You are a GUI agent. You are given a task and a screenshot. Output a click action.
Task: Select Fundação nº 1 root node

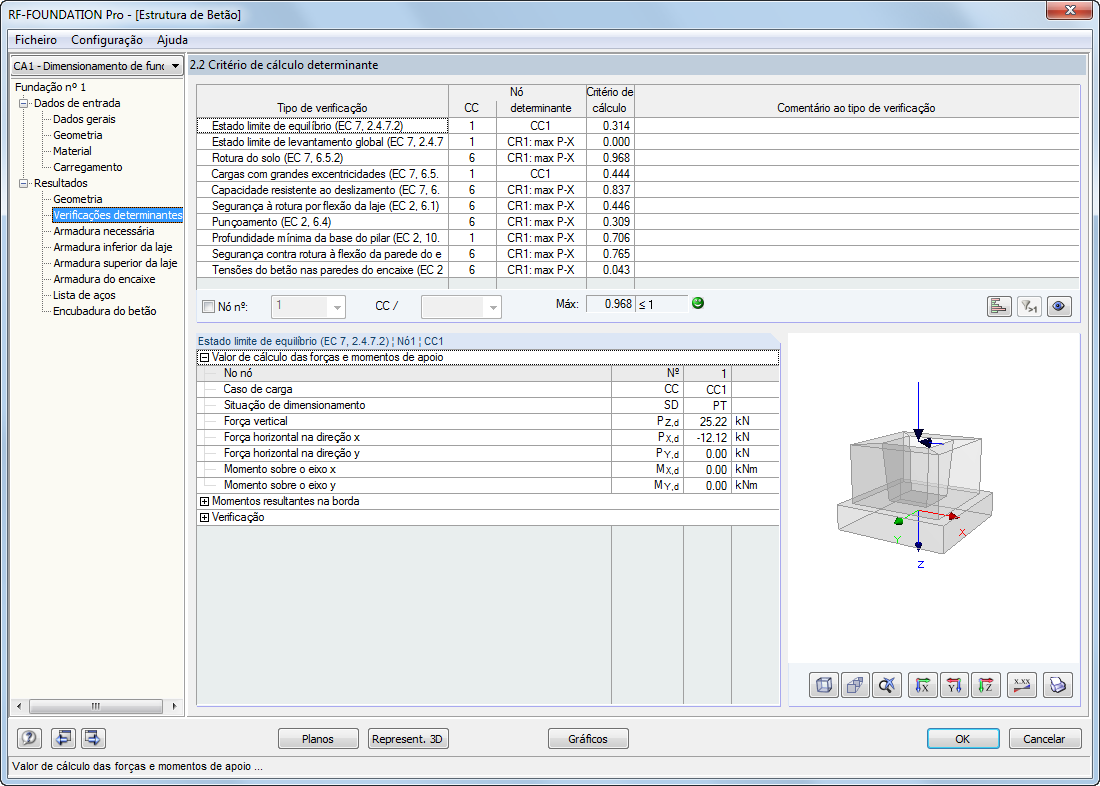point(50,87)
